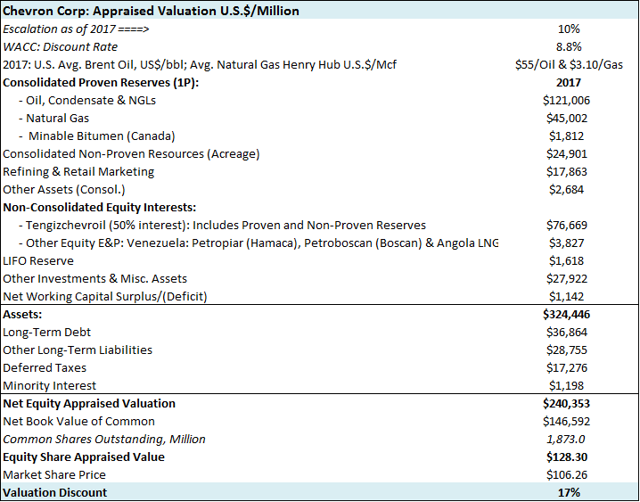Viewport: 640px width, 502px height.
Task: Select the $1,142 value
Action: [567, 296]
